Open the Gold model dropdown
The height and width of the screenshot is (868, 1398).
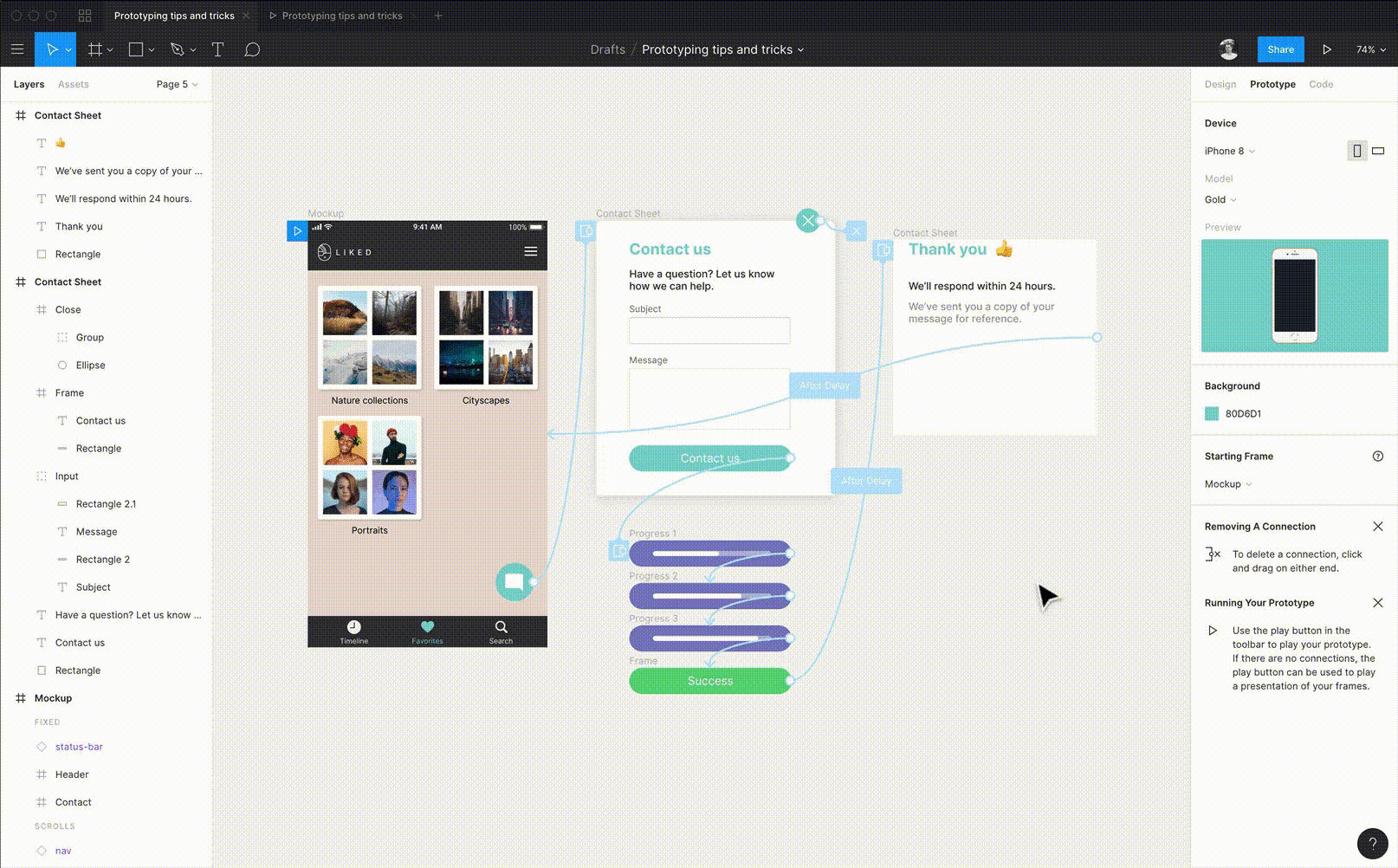[1219, 199]
